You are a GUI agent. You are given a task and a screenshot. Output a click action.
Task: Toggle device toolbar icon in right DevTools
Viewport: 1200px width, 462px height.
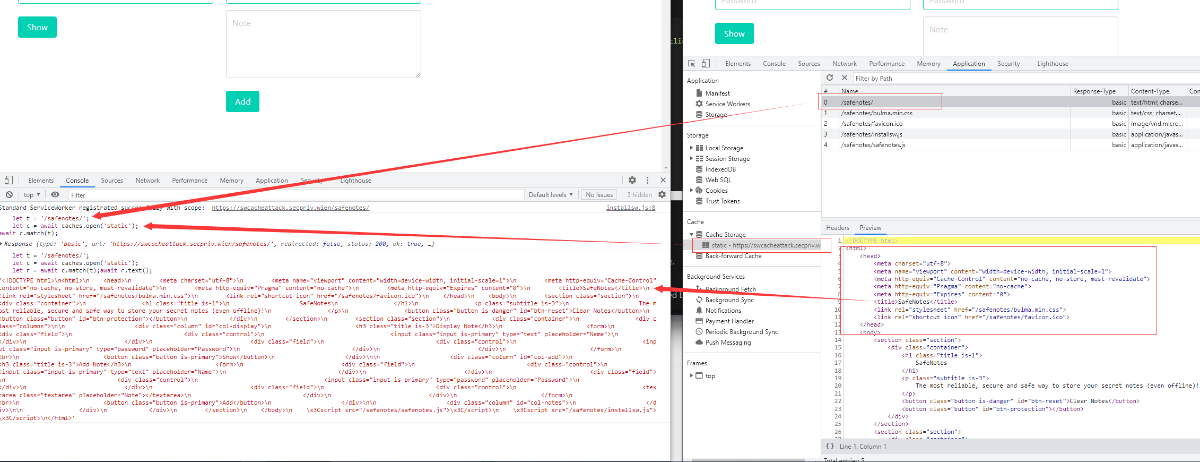[x=704, y=63]
